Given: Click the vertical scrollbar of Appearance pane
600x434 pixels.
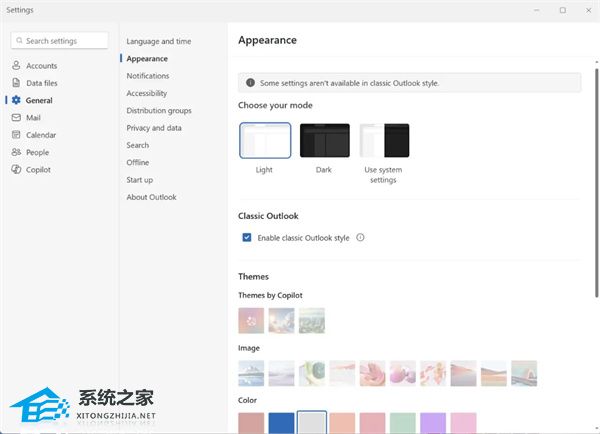Looking at the screenshot, I should (x=596, y=182).
